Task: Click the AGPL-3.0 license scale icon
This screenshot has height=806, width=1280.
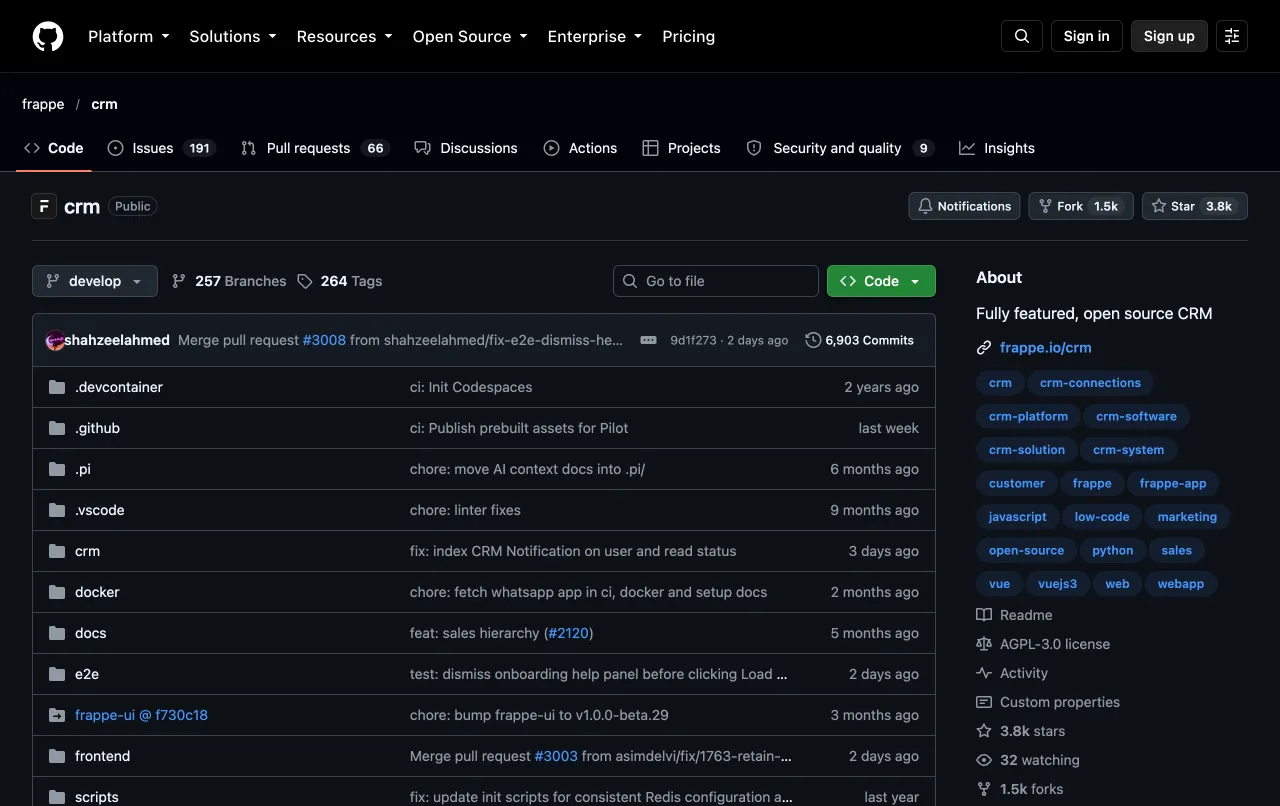Action: coord(984,644)
